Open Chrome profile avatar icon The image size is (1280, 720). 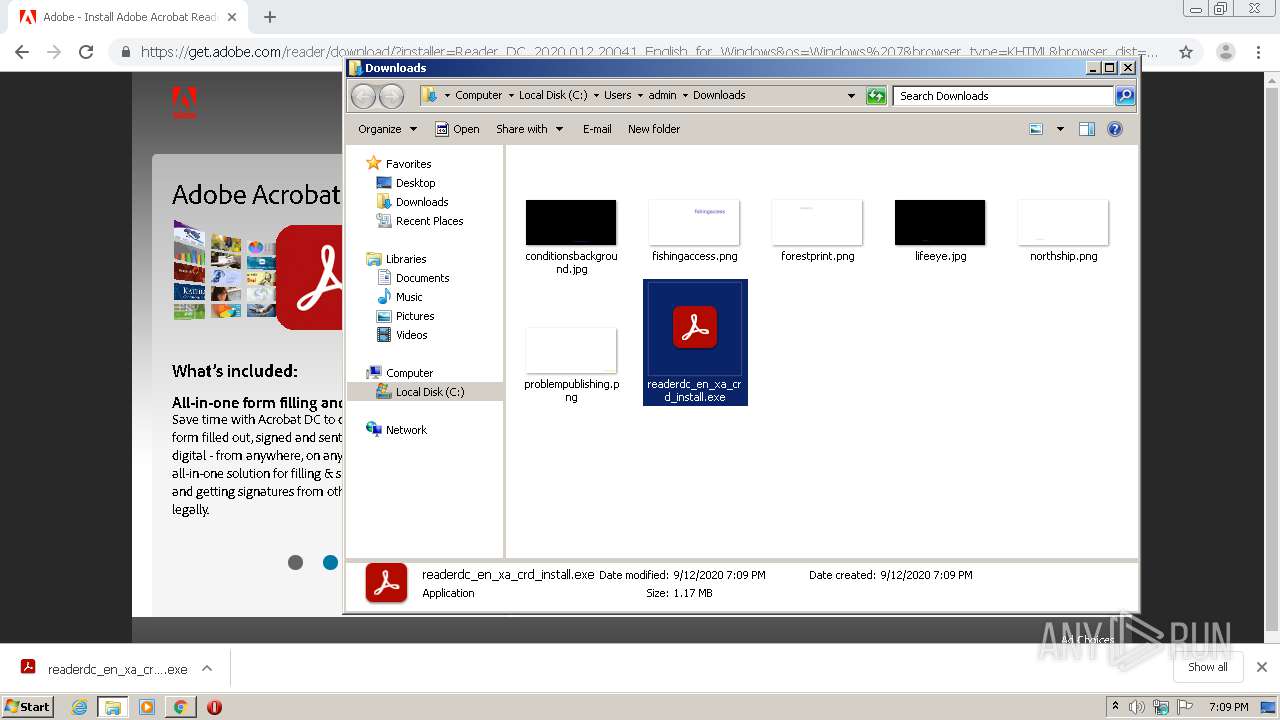1225,52
